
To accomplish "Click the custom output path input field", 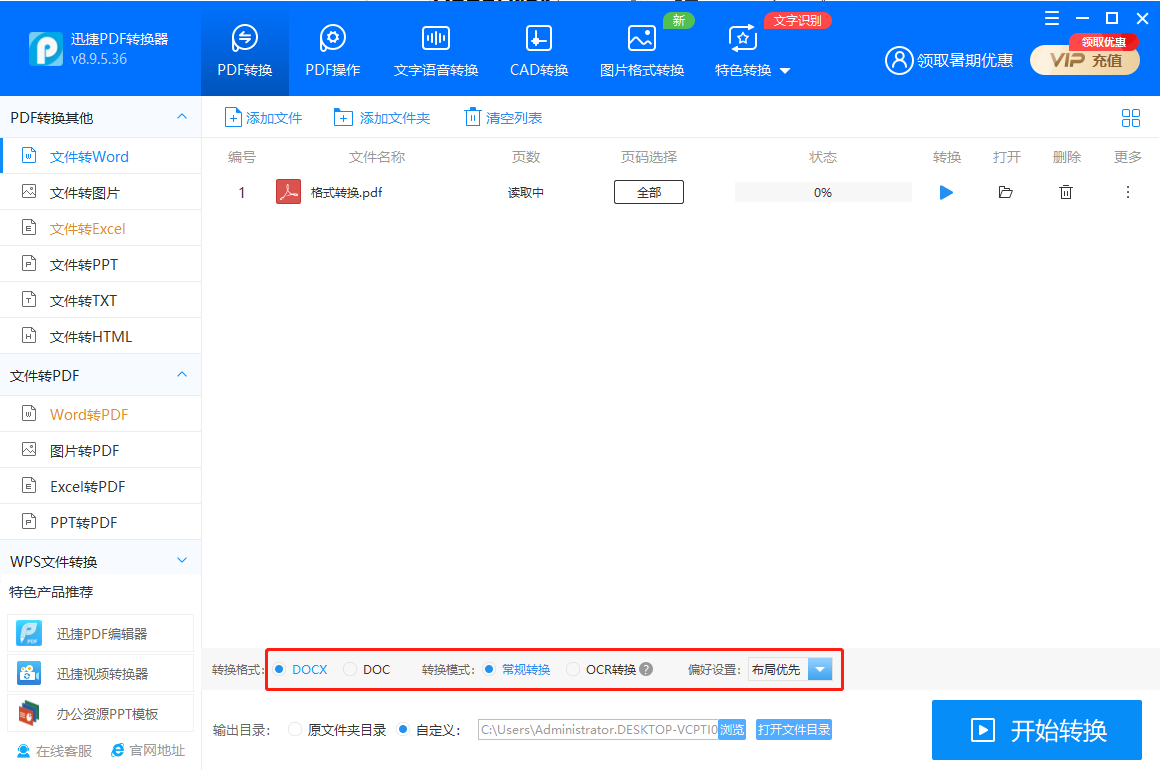I will pos(595,730).
